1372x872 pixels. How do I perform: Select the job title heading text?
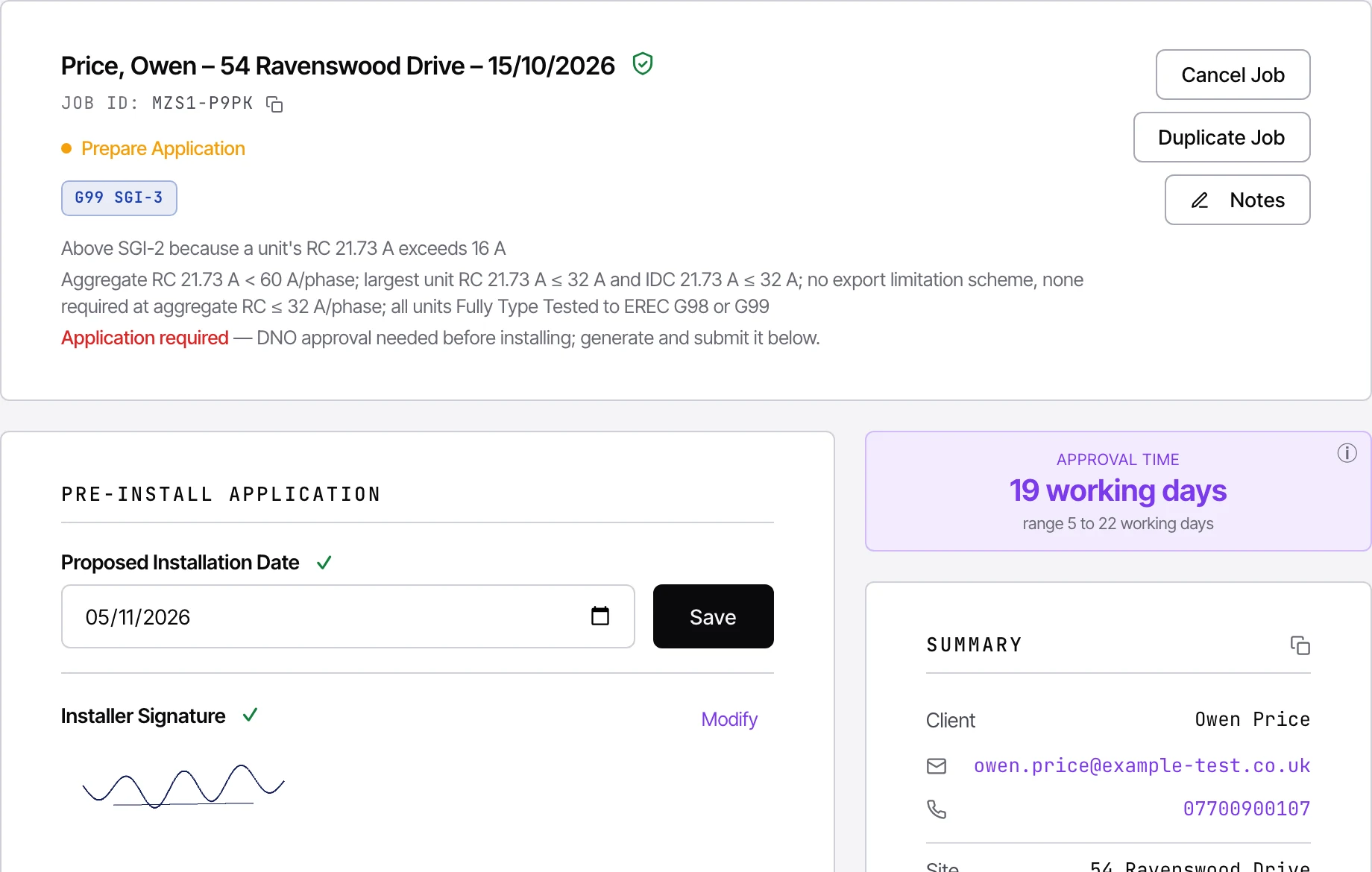[338, 66]
